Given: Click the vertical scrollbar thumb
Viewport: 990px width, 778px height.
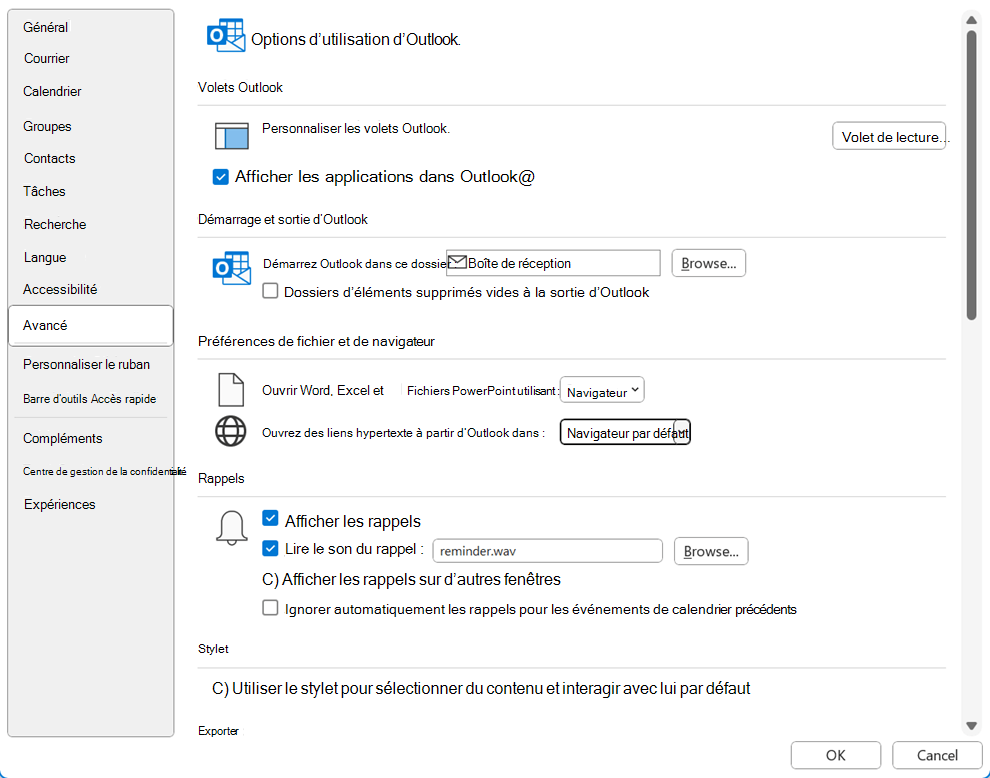Looking at the screenshot, I should 972,175.
